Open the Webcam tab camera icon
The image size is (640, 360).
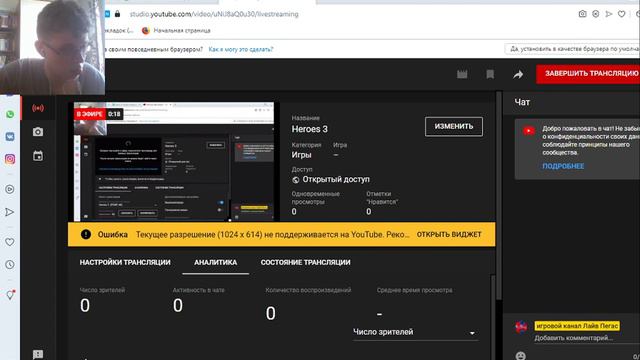[38, 132]
